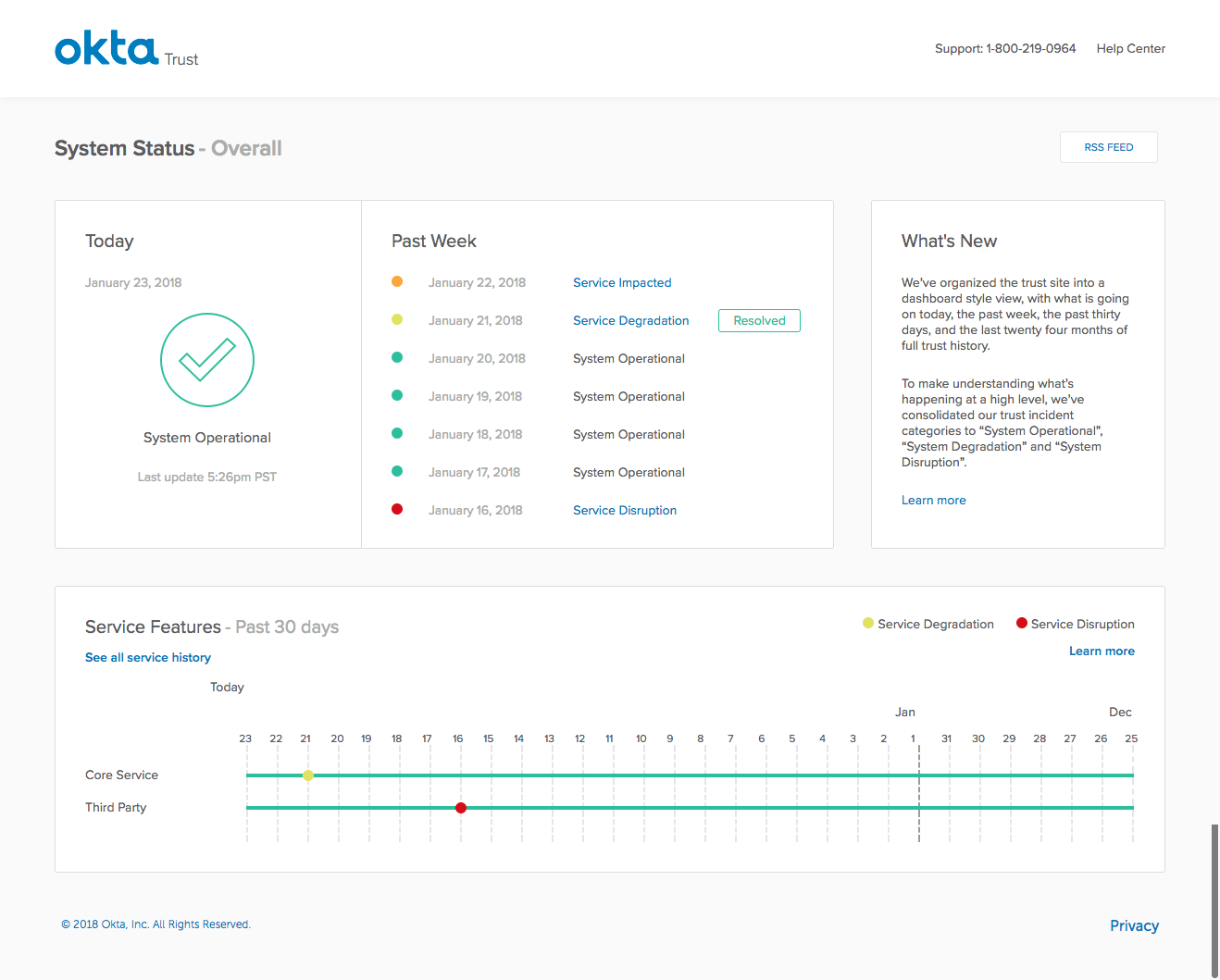Click the Resolved status badge
1220x980 pixels.
(x=759, y=320)
